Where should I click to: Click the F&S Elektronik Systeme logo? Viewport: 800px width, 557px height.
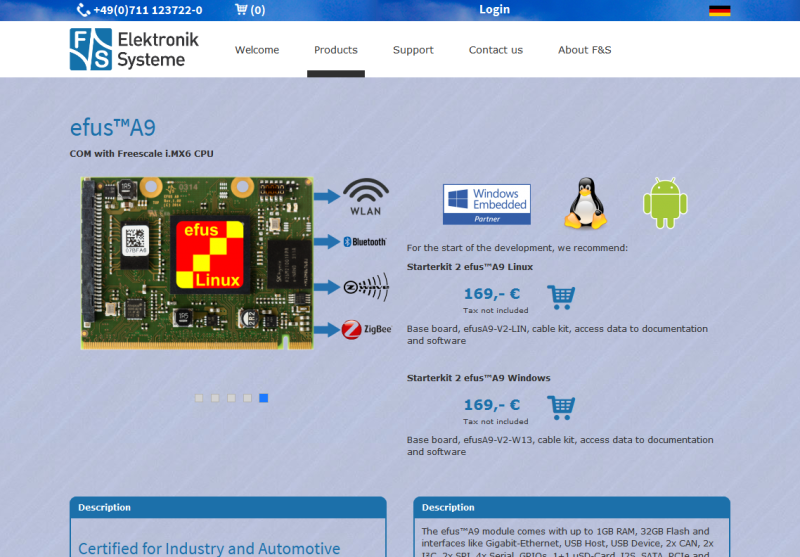click(x=134, y=49)
